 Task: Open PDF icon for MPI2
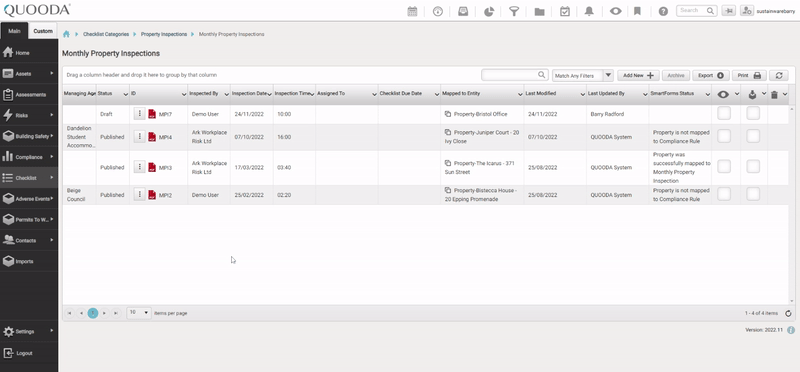tap(152, 194)
